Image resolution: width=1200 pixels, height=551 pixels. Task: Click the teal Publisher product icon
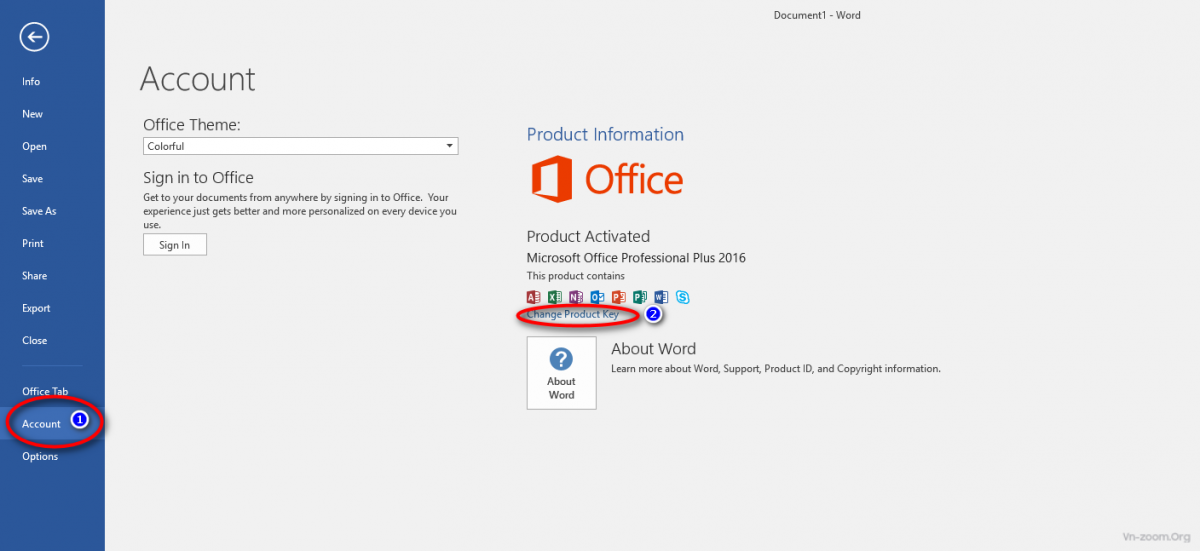639,297
